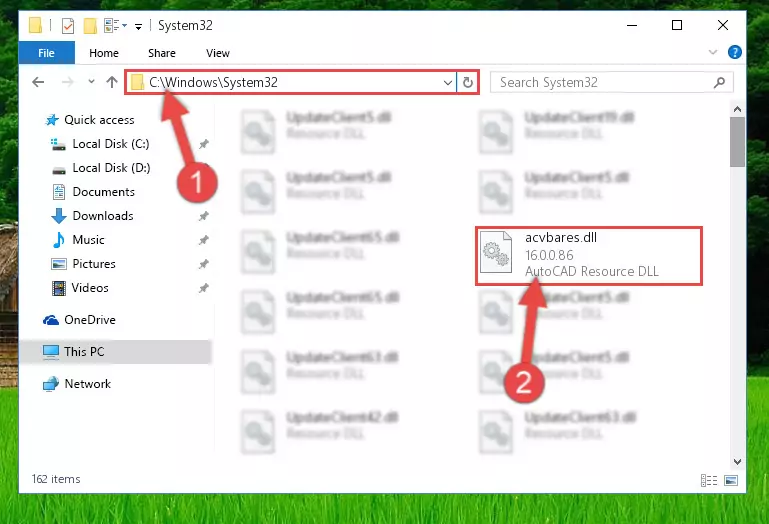Screen dimensions: 769x524
Task: Click the Search System32 box
Action: pyautogui.click(x=612, y=82)
